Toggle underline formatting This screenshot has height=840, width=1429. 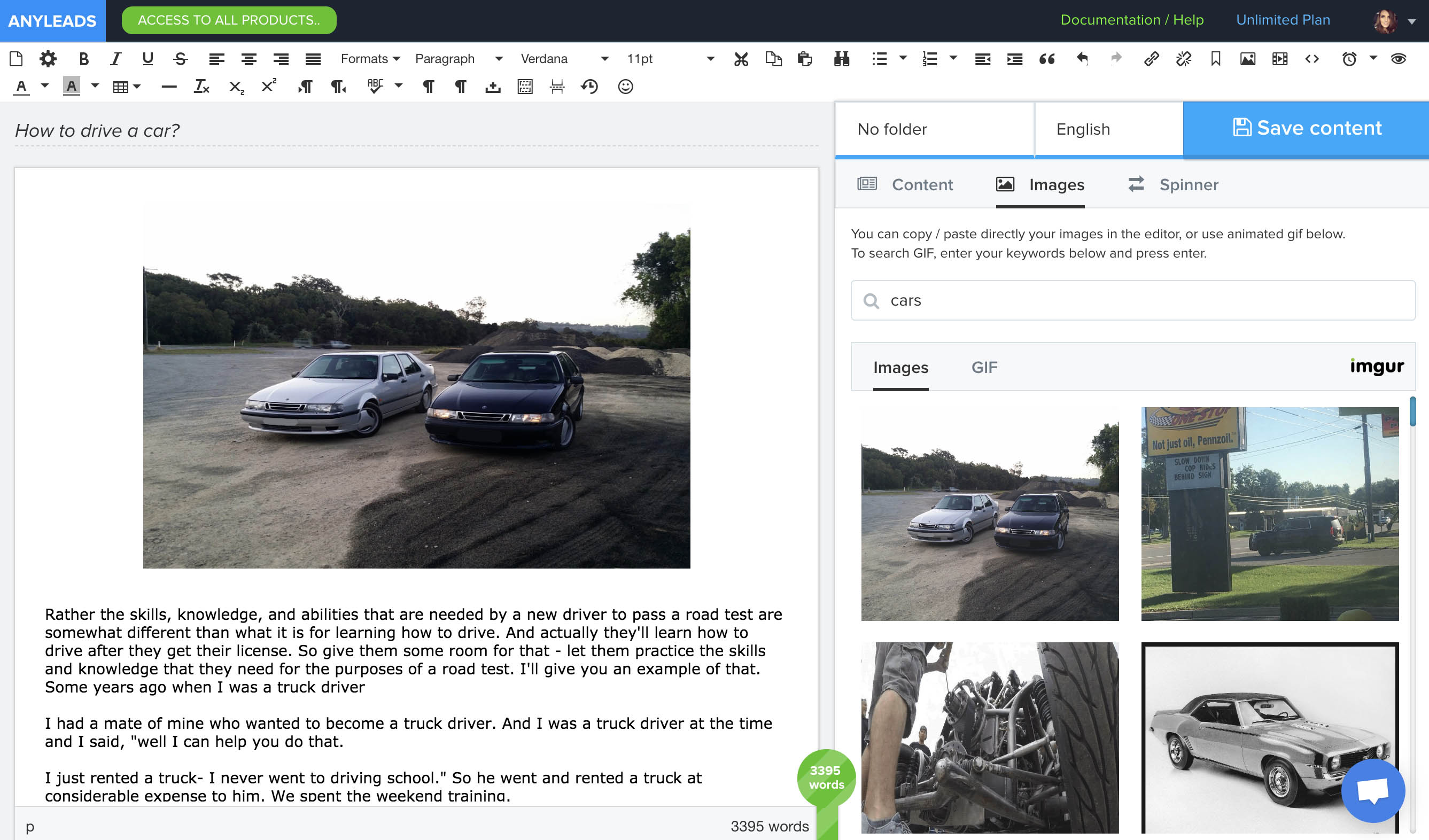pyautogui.click(x=148, y=58)
